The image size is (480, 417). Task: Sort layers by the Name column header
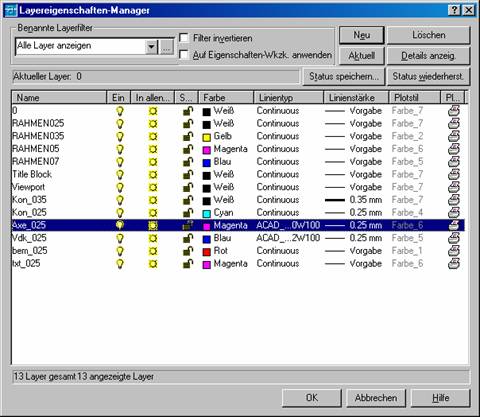tap(59, 98)
